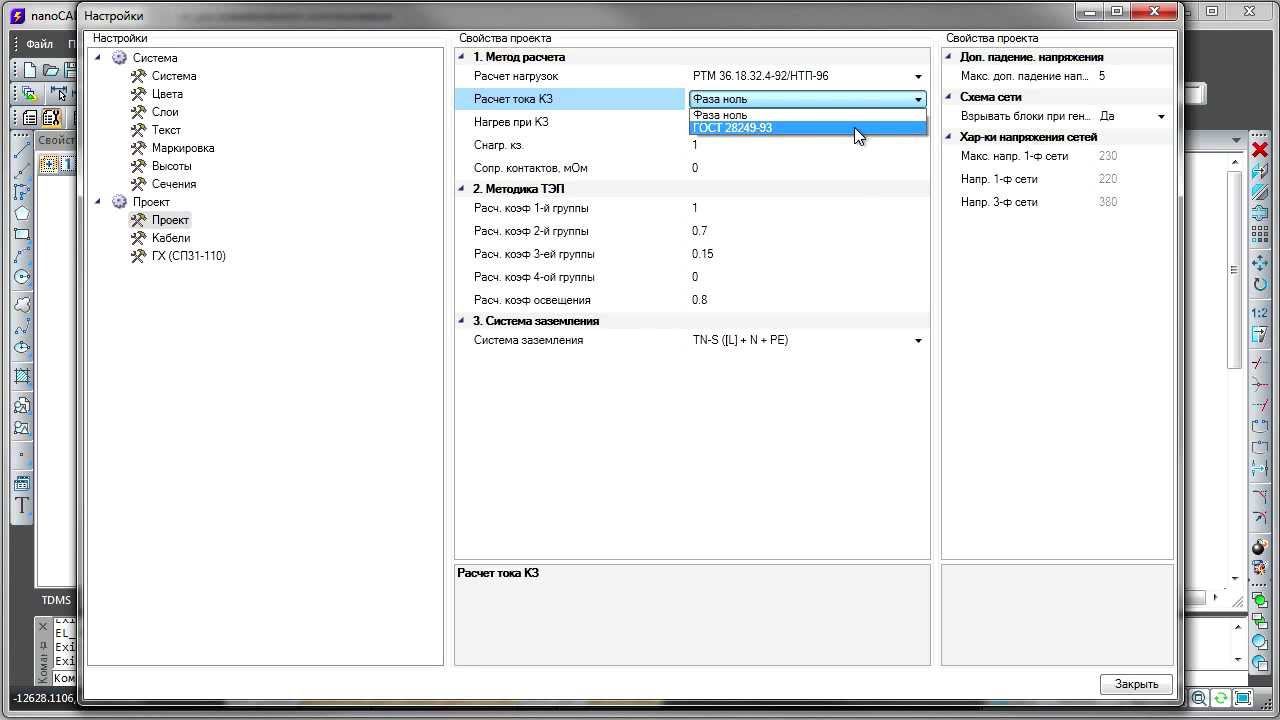
Task: Collapse section 1. Метод расчета
Action: pyautogui.click(x=461, y=57)
